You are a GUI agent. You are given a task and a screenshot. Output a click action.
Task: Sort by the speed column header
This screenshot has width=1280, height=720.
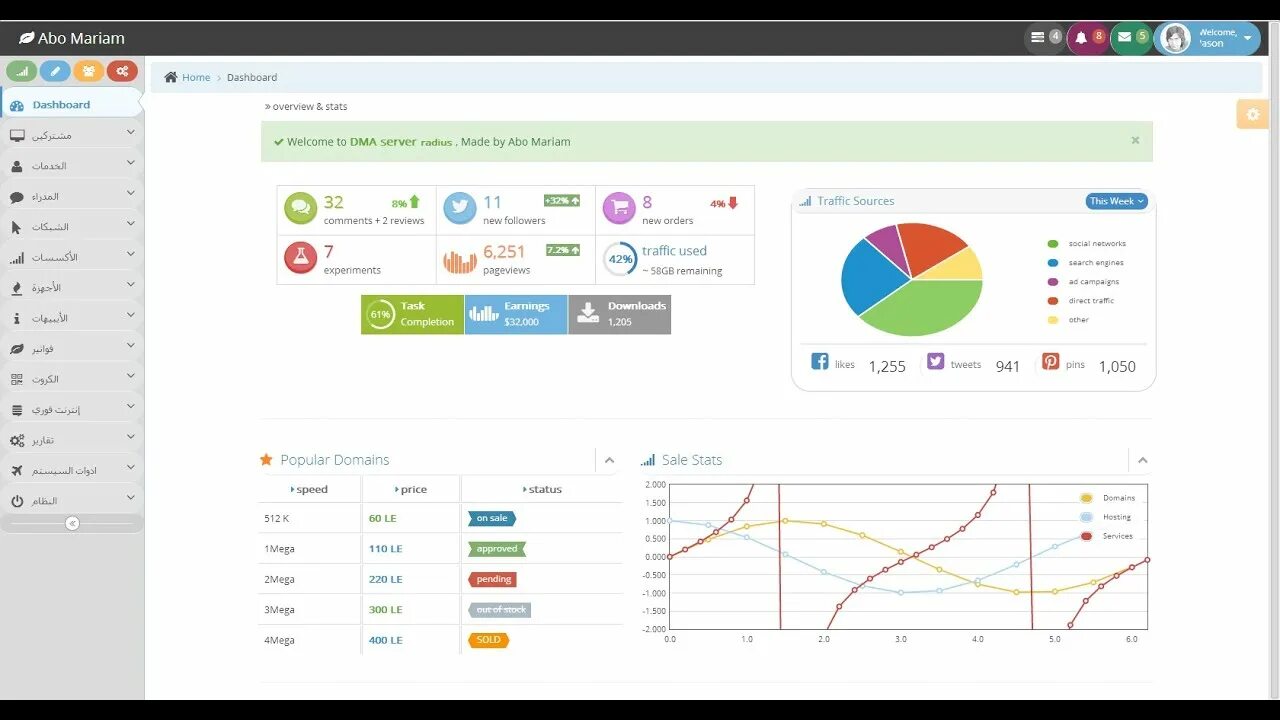[x=309, y=489]
